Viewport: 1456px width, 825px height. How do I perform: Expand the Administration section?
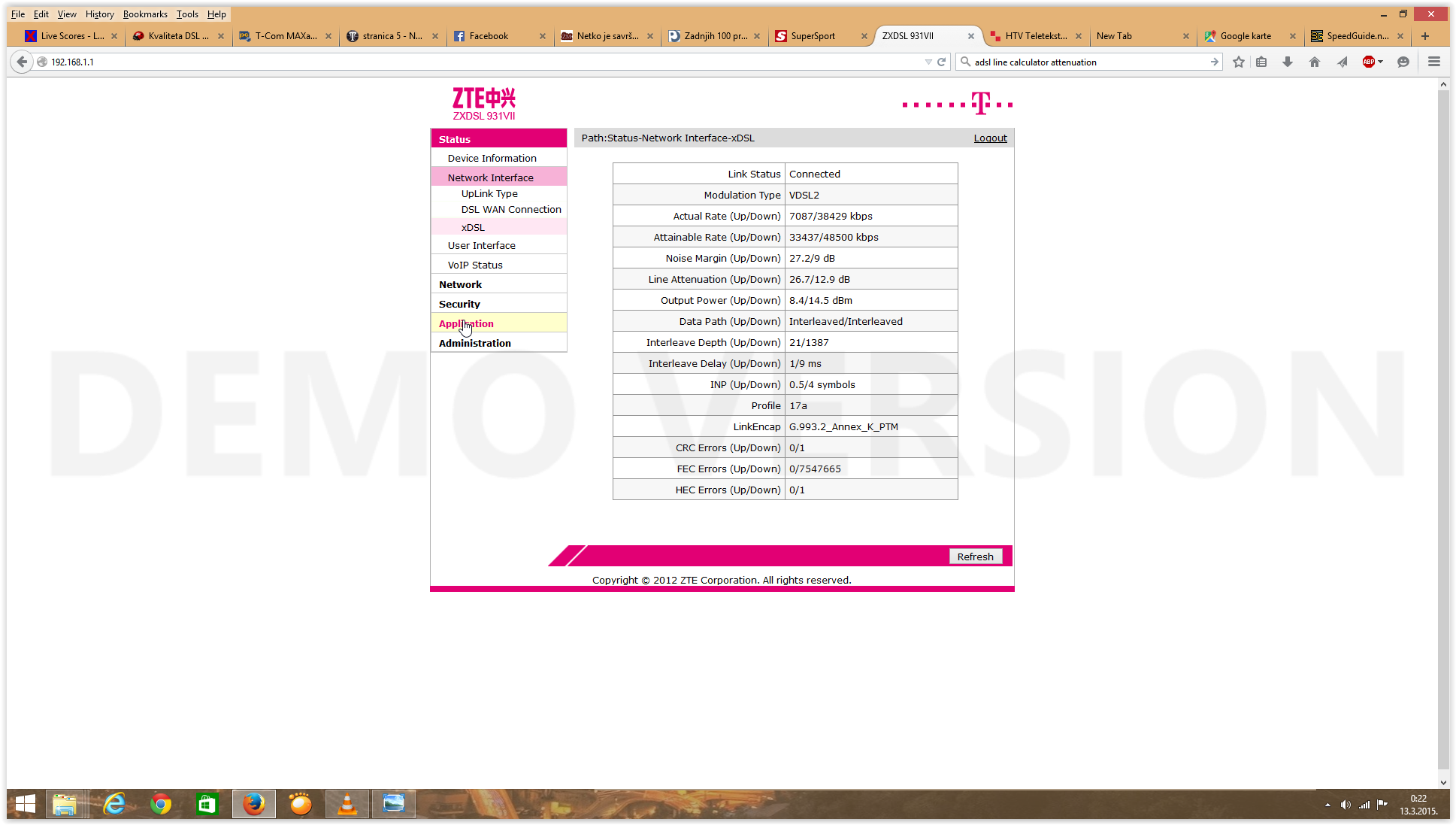coord(474,343)
